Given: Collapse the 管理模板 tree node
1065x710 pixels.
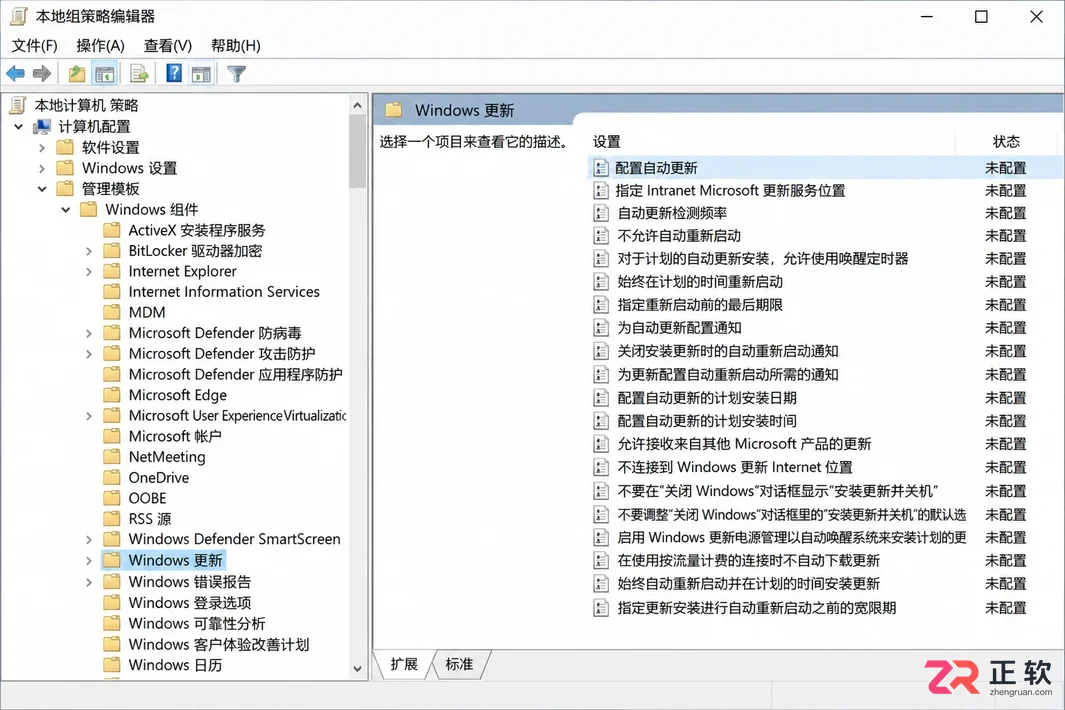Looking at the screenshot, I should click(42, 189).
